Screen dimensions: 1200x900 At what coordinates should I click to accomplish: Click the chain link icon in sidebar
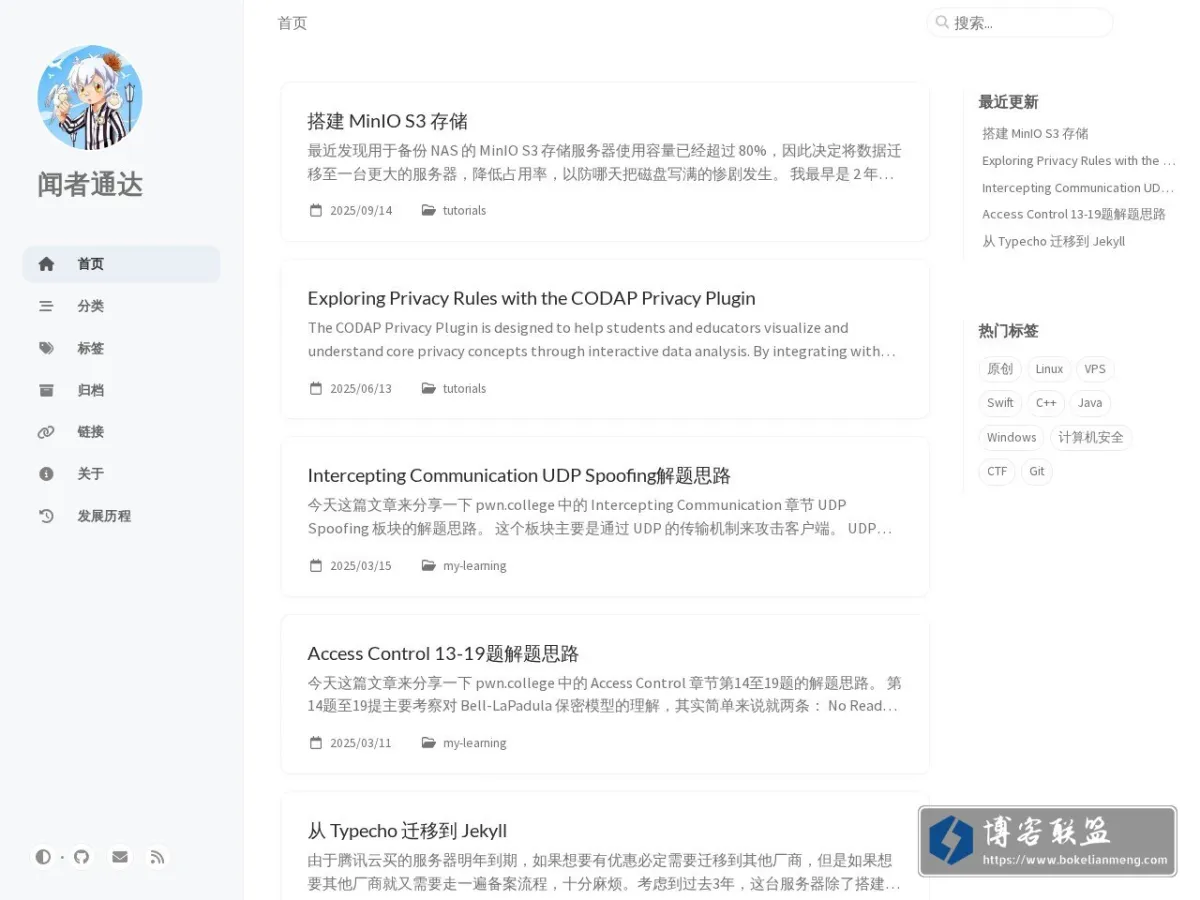pyautogui.click(x=46, y=432)
